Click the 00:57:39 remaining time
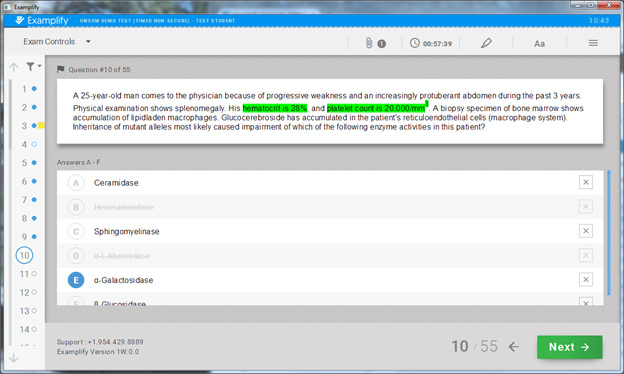Viewport: 624px width, 374px height. pyautogui.click(x=437, y=44)
